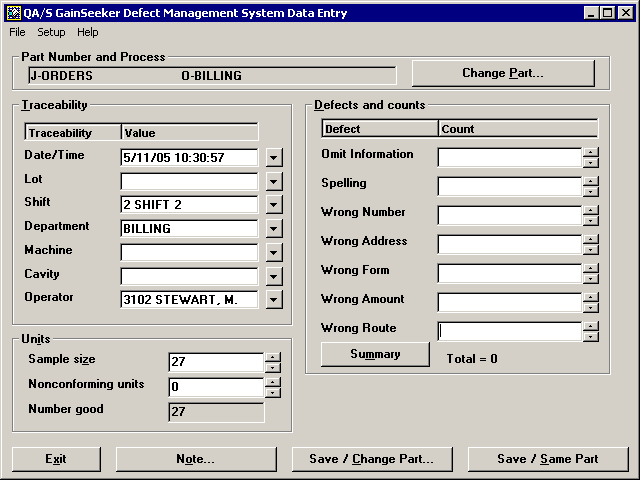640x480 pixels.
Task: Decrease Nonconforming units with down arrow
Action: pyautogui.click(x=272, y=393)
